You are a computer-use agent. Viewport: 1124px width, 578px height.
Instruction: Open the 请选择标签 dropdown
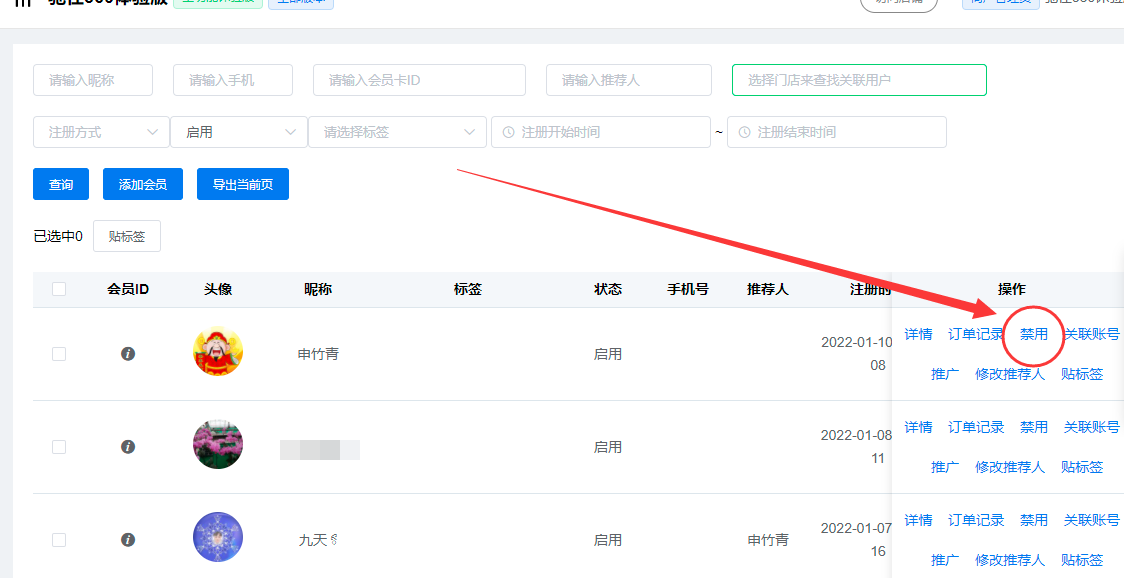point(397,132)
